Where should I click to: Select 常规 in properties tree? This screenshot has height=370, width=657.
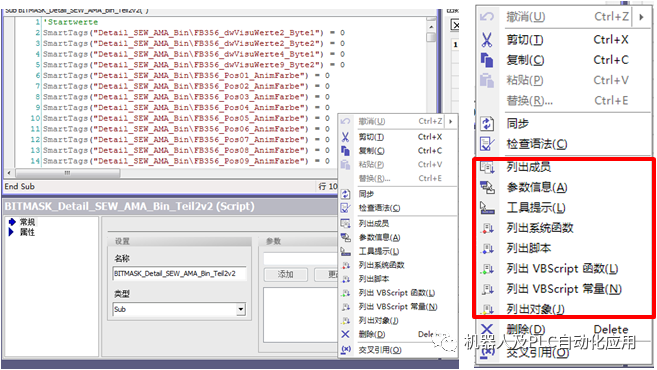coord(28,222)
